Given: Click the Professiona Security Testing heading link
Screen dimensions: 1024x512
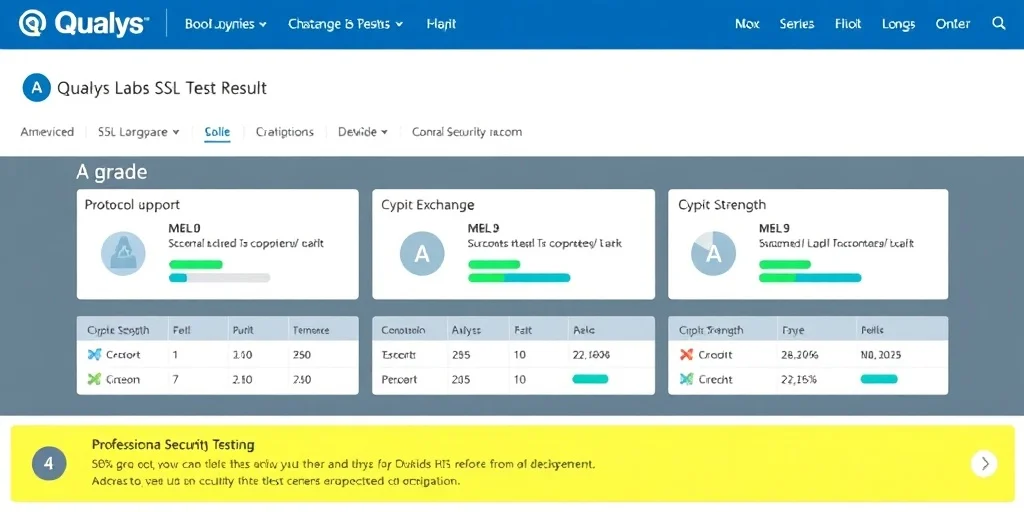Looking at the screenshot, I should coord(173,445).
